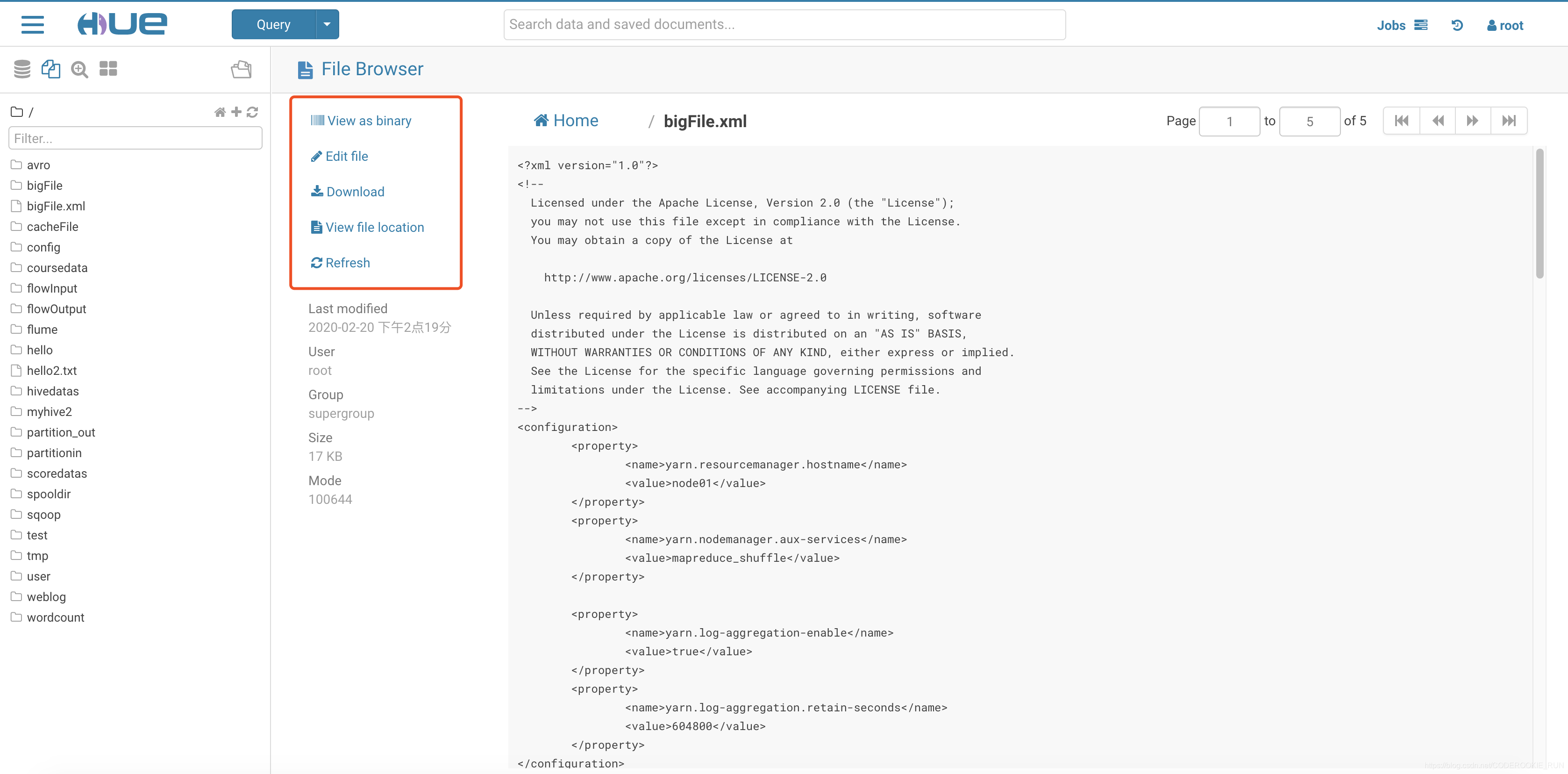Viewport: 1568px width, 774px height.
Task: Open the hamburger main menu
Action: click(x=32, y=24)
